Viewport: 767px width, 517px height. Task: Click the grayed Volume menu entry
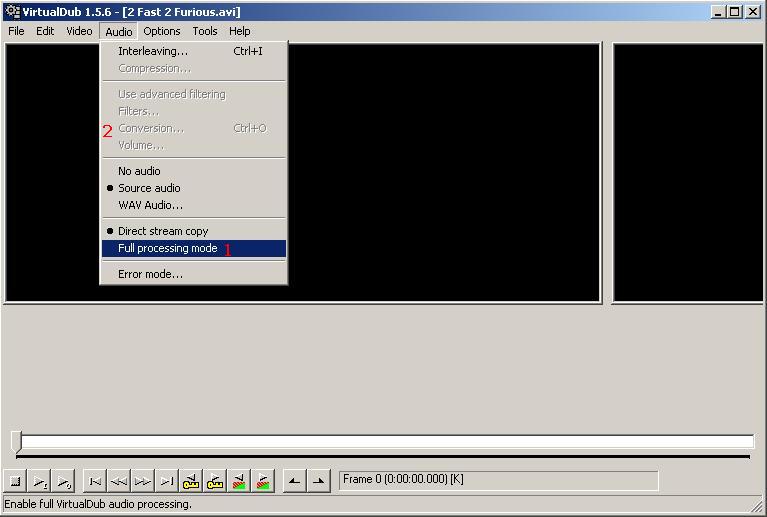pos(194,145)
